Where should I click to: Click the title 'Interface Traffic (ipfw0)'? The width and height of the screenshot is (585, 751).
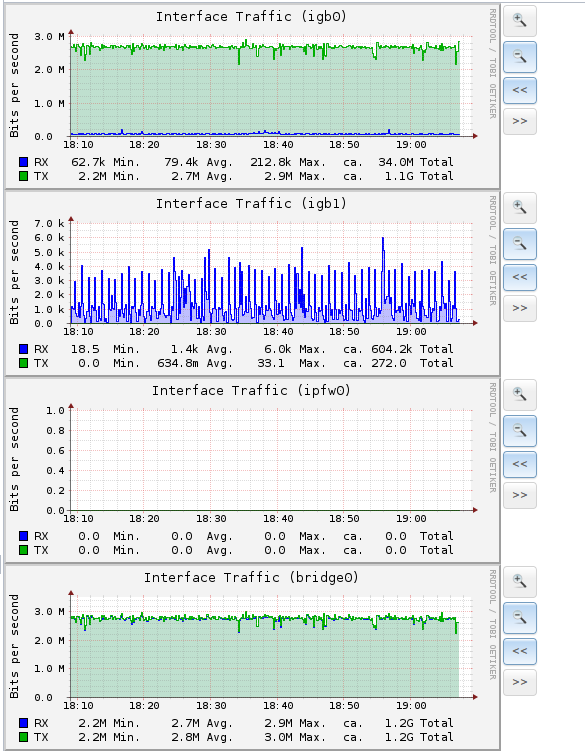(251, 390)
